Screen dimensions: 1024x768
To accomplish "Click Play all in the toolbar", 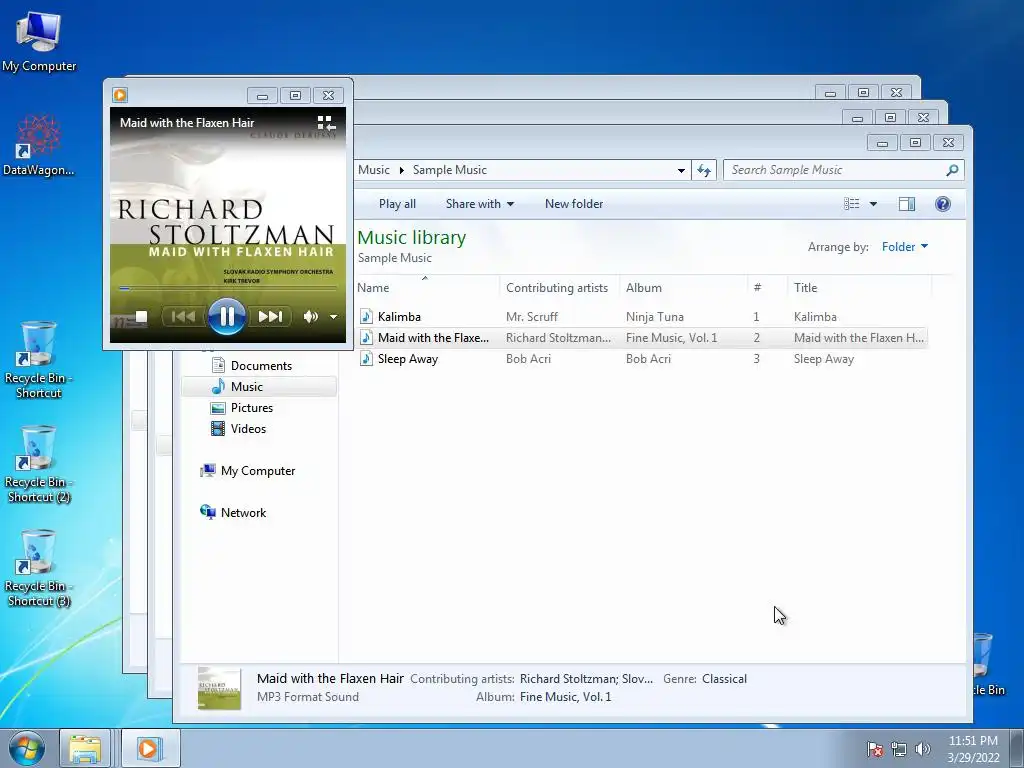I will tap(397, 204).
